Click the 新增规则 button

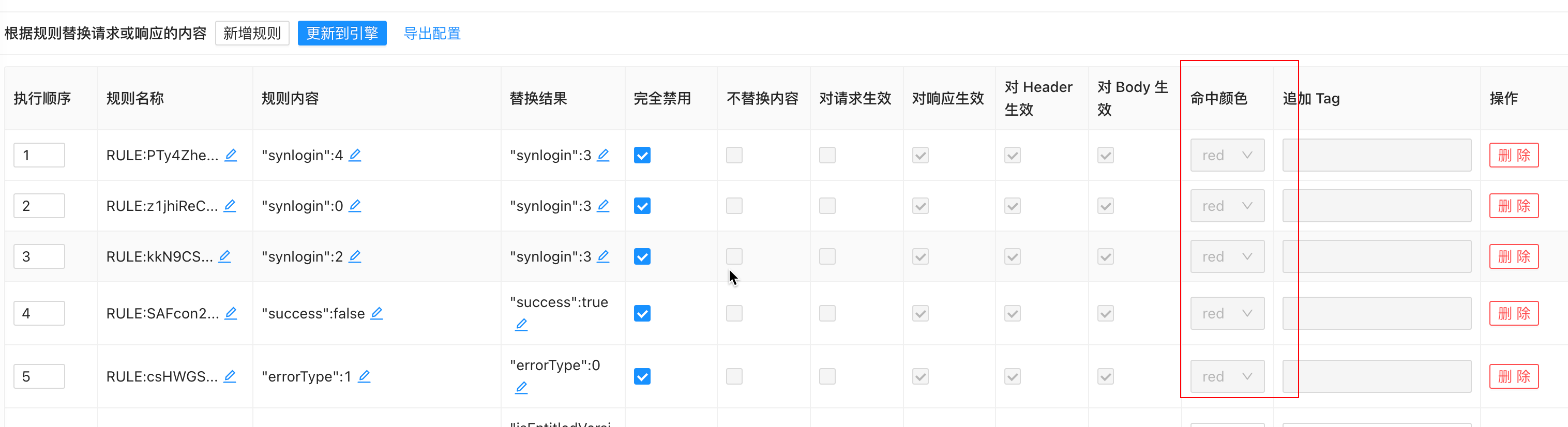point(252,34)
